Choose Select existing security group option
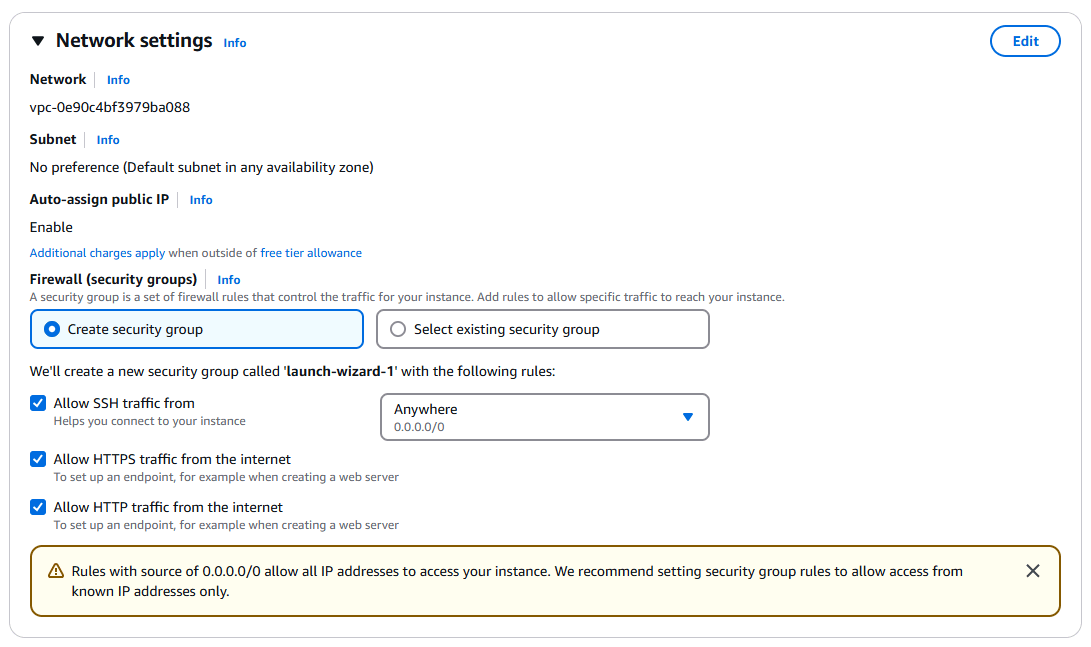 [398, 329]
